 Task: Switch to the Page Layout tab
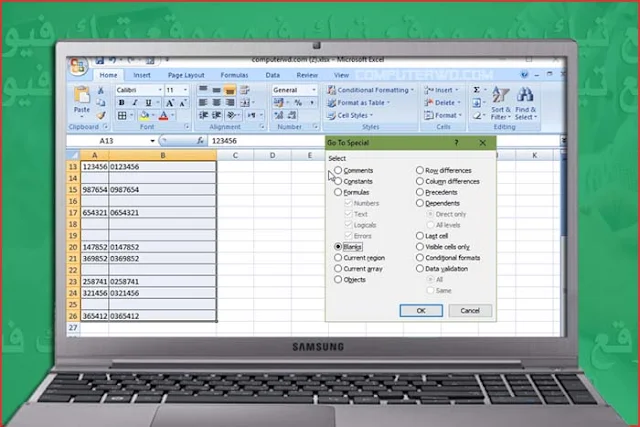(x=186, y=75)
